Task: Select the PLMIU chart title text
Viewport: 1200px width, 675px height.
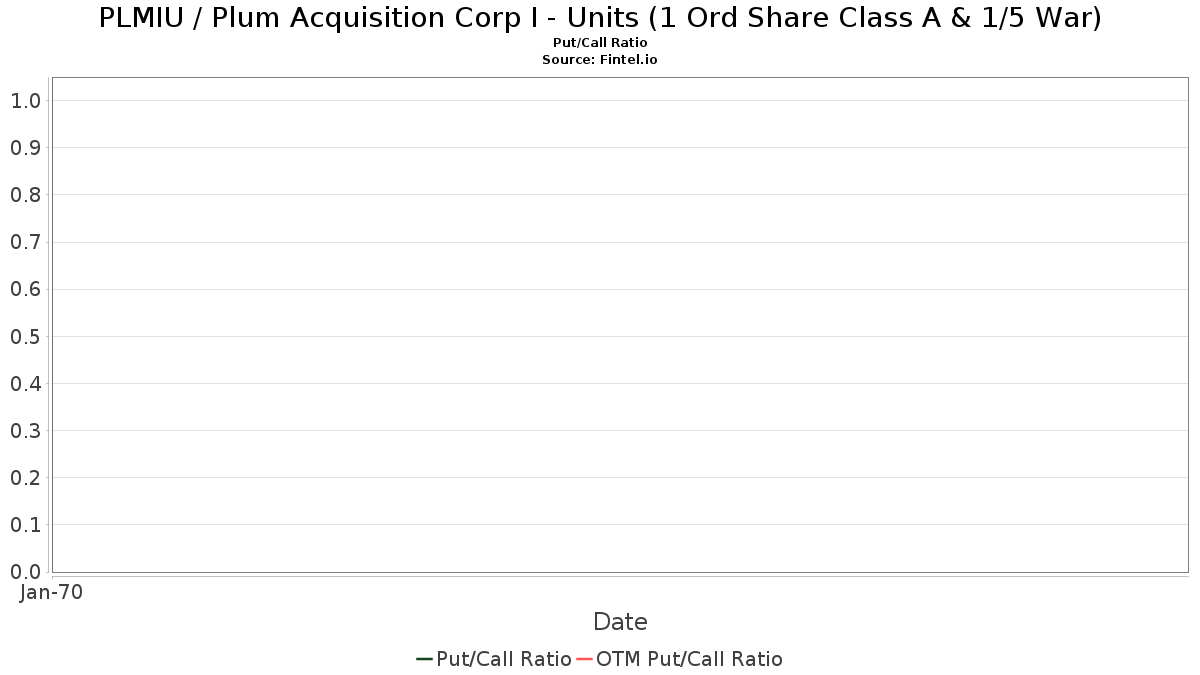Action: (600, 18)
